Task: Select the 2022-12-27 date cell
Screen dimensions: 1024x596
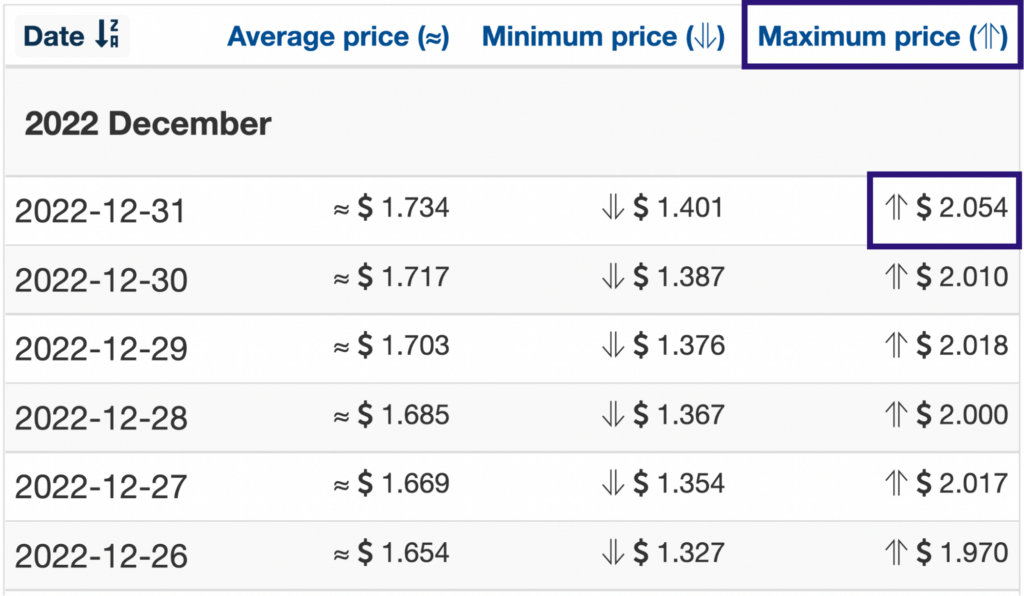Action: tap(101, 487)
